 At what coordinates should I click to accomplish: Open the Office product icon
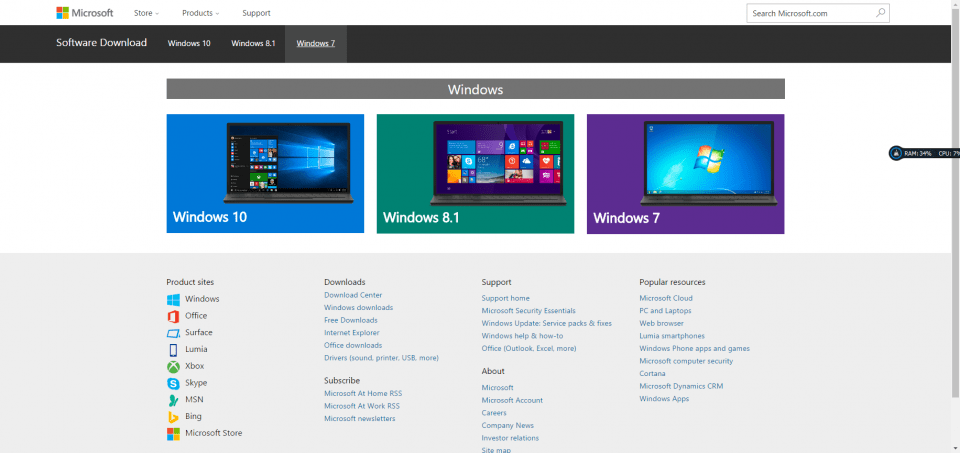click(x=173, y=316)
